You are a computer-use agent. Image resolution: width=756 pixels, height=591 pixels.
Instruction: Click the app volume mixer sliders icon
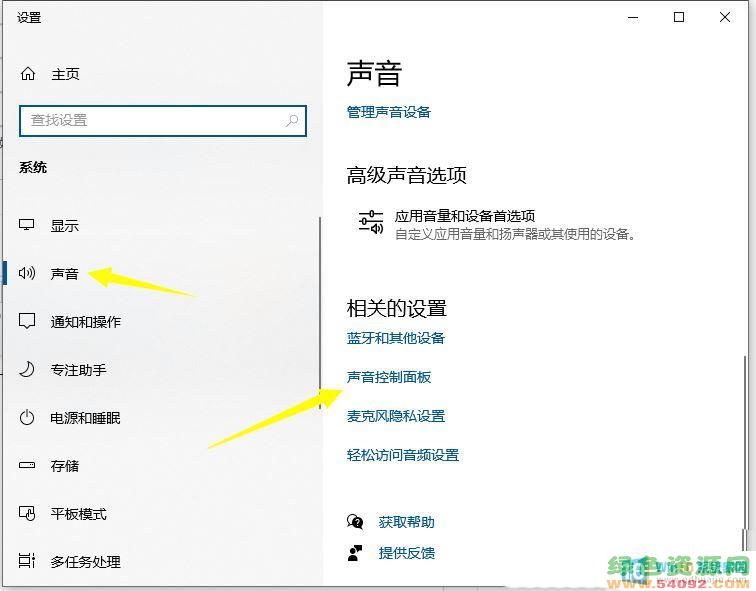click(x=371, y=222)
